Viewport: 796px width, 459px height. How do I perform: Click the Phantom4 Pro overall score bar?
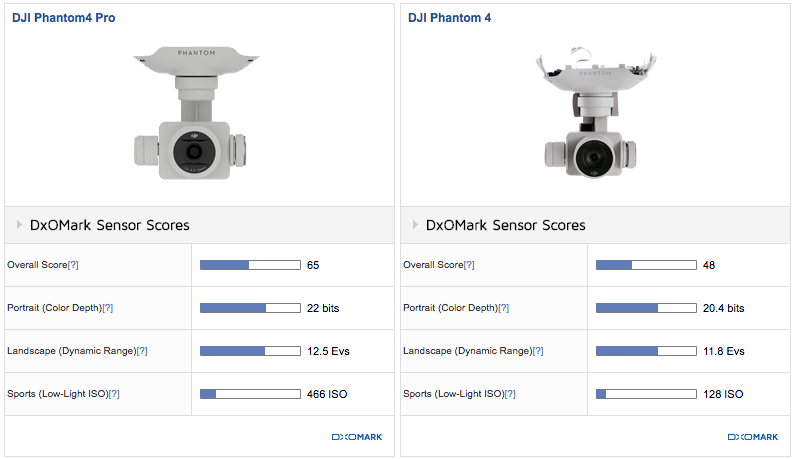click(250, 265)
